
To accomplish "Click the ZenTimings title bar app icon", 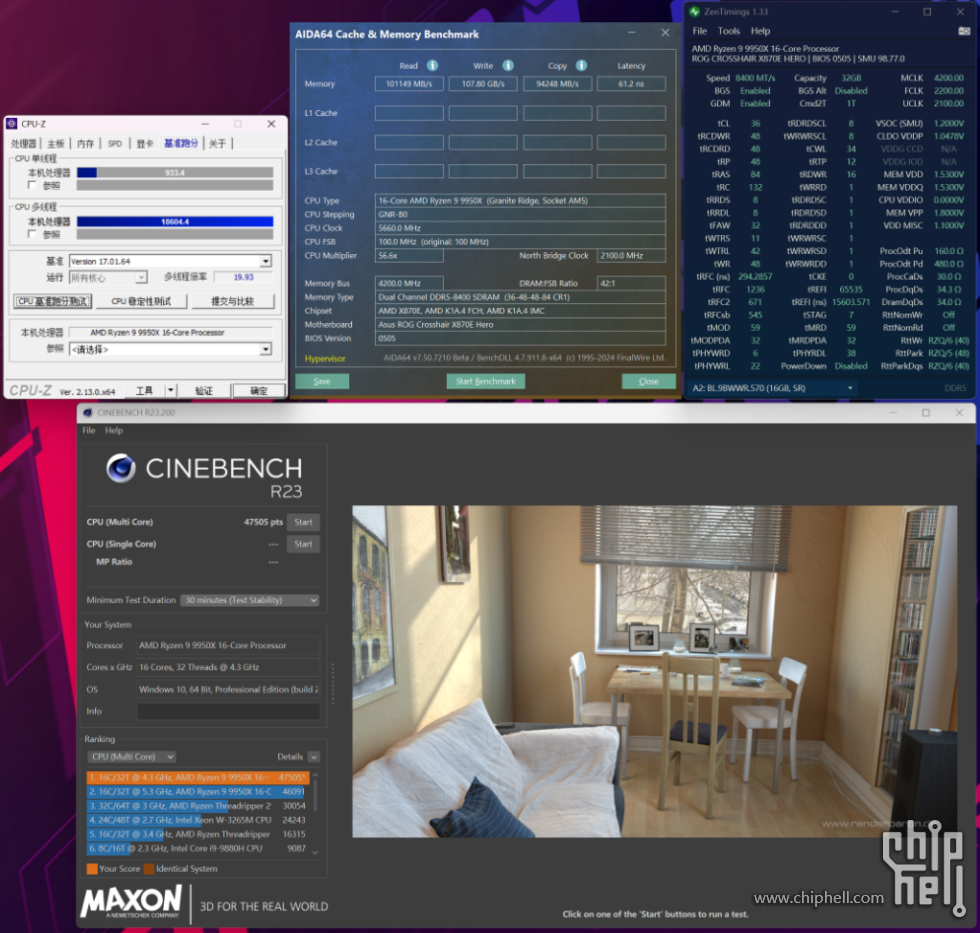I will tap(694, 12).
